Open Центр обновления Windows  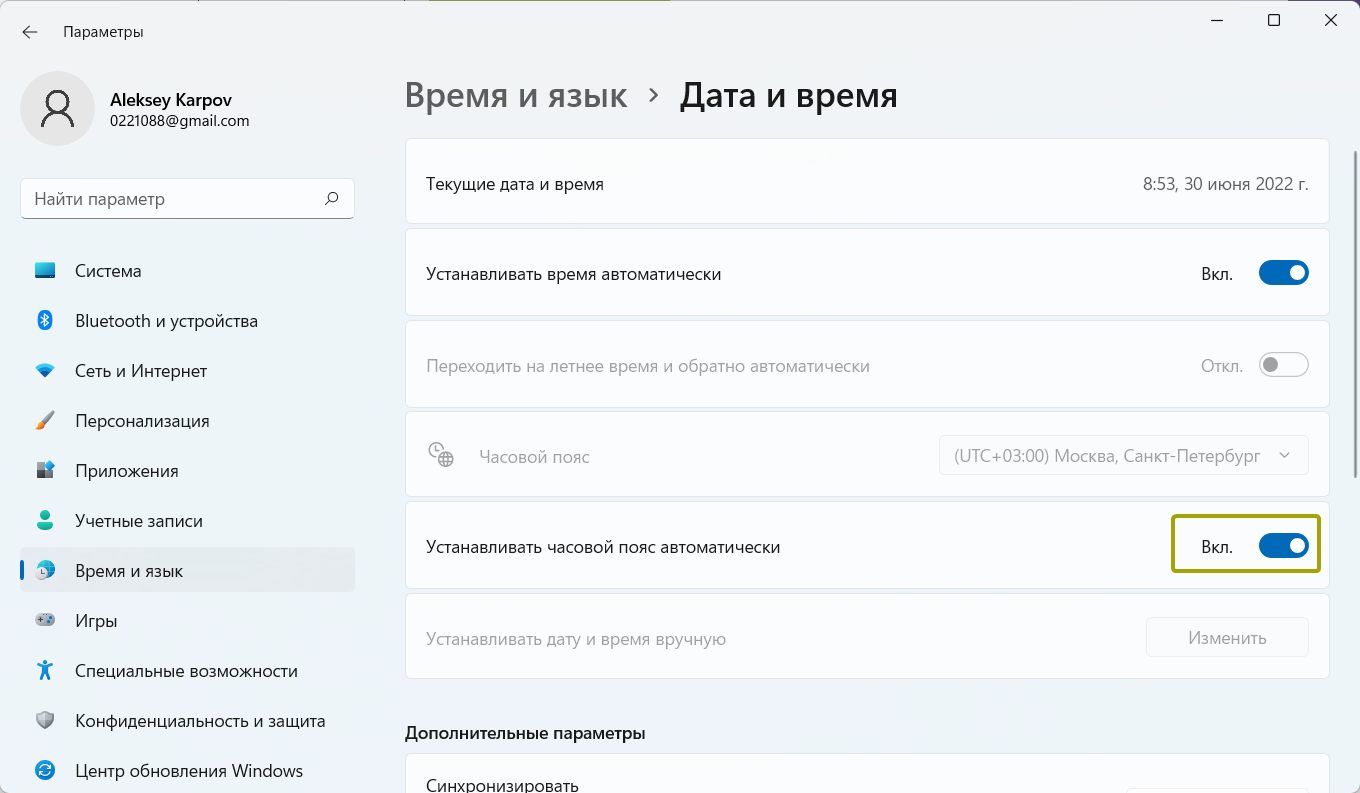tap(187, 770)
